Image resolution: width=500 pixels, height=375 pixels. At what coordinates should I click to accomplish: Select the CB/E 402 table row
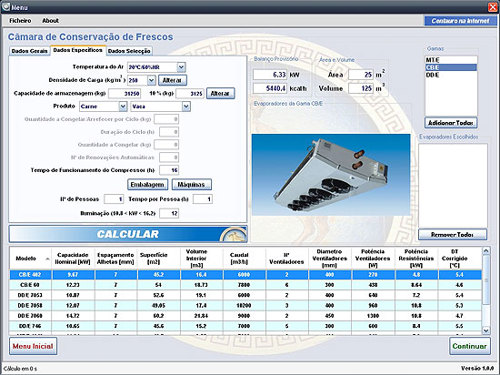(x=246, y=275)
